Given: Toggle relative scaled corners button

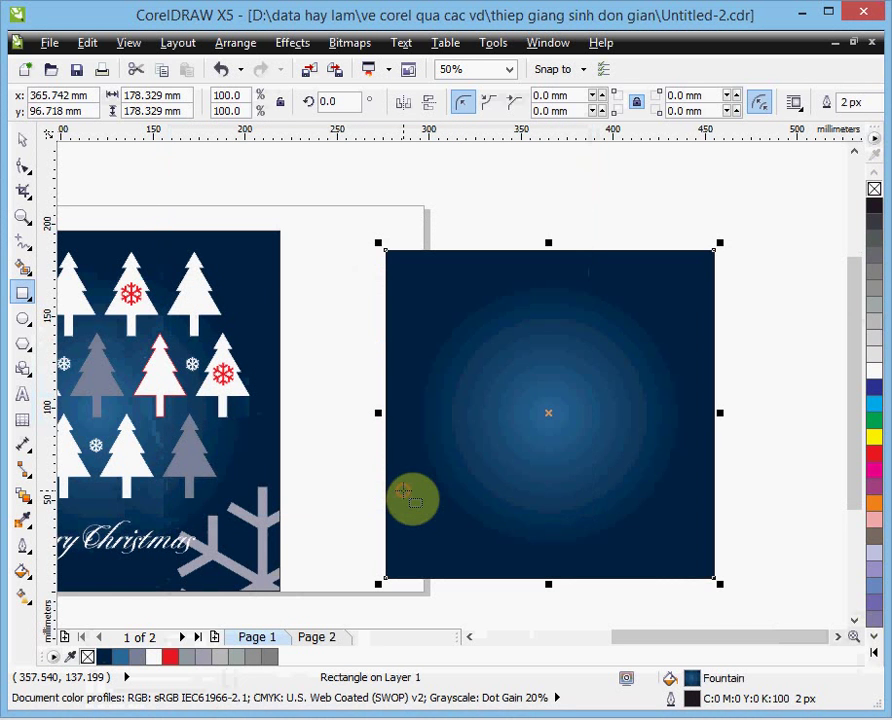Looking at the screenshot, I should point(759,102).
